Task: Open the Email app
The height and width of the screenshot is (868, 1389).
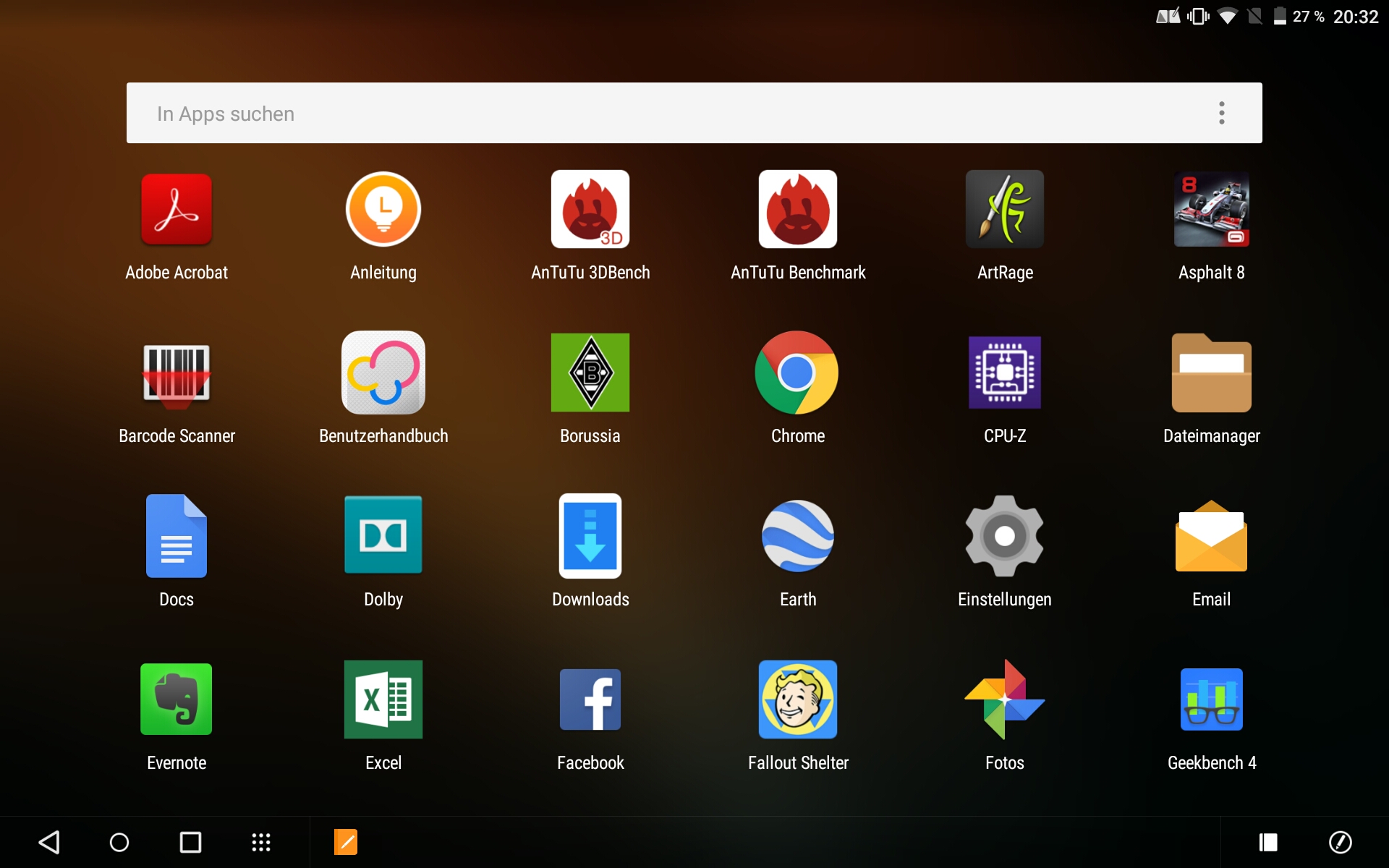Action: coord(1212,536)
